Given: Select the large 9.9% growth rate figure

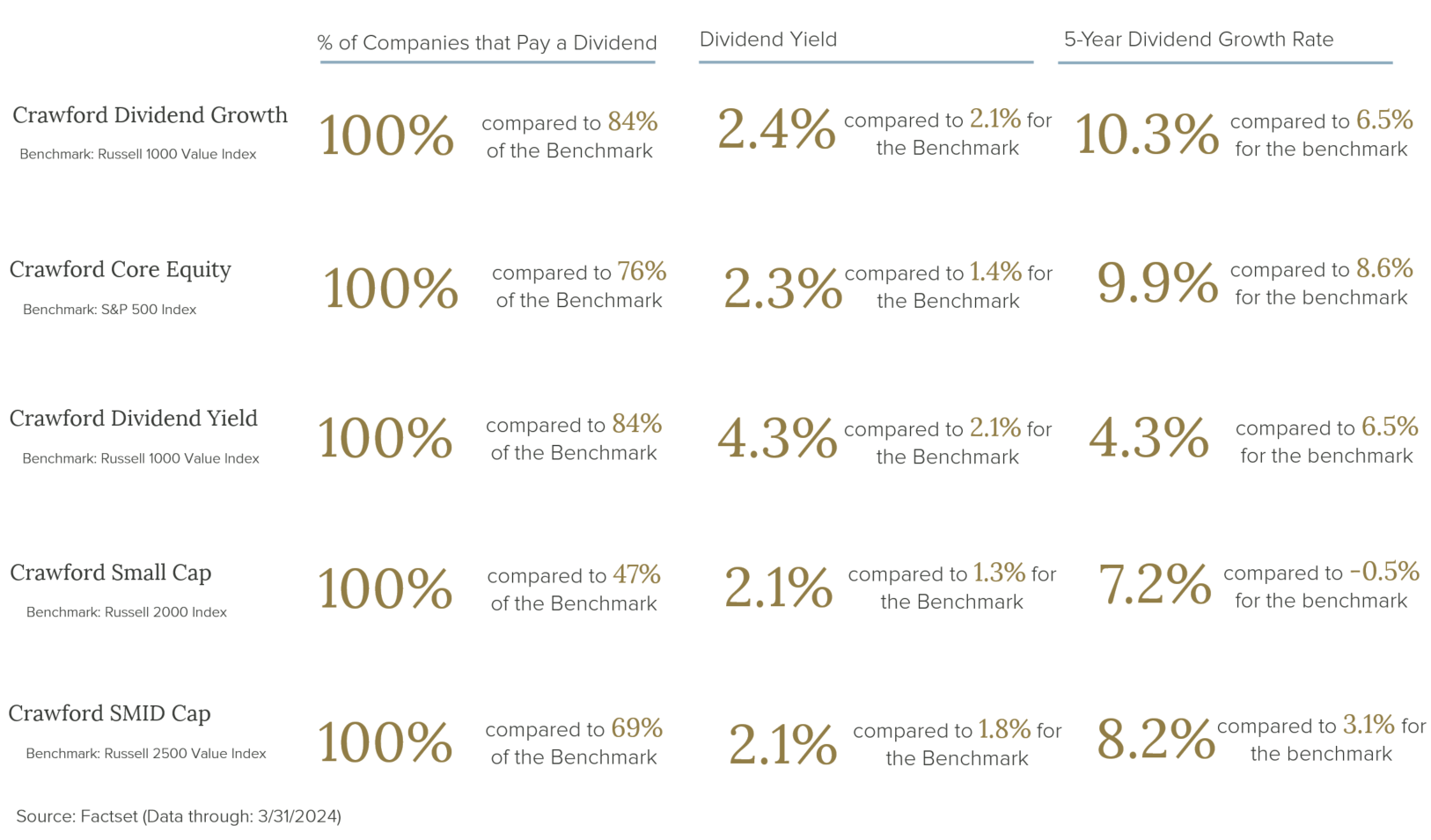Looking at the screenshot, I should pyautogui.click(x=1156, y=283).
